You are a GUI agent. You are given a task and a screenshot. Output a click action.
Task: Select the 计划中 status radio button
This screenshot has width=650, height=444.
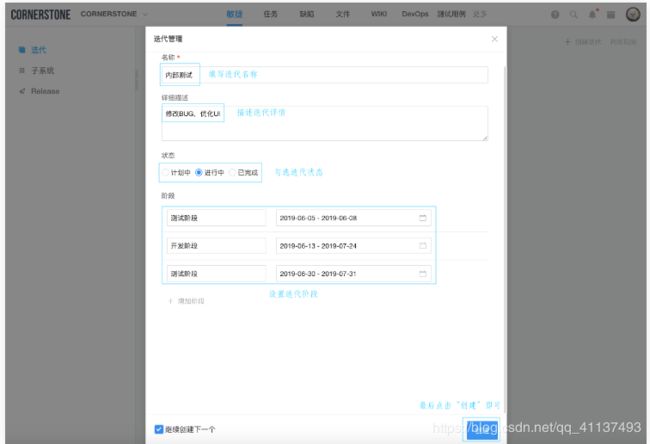pos(165,172)
